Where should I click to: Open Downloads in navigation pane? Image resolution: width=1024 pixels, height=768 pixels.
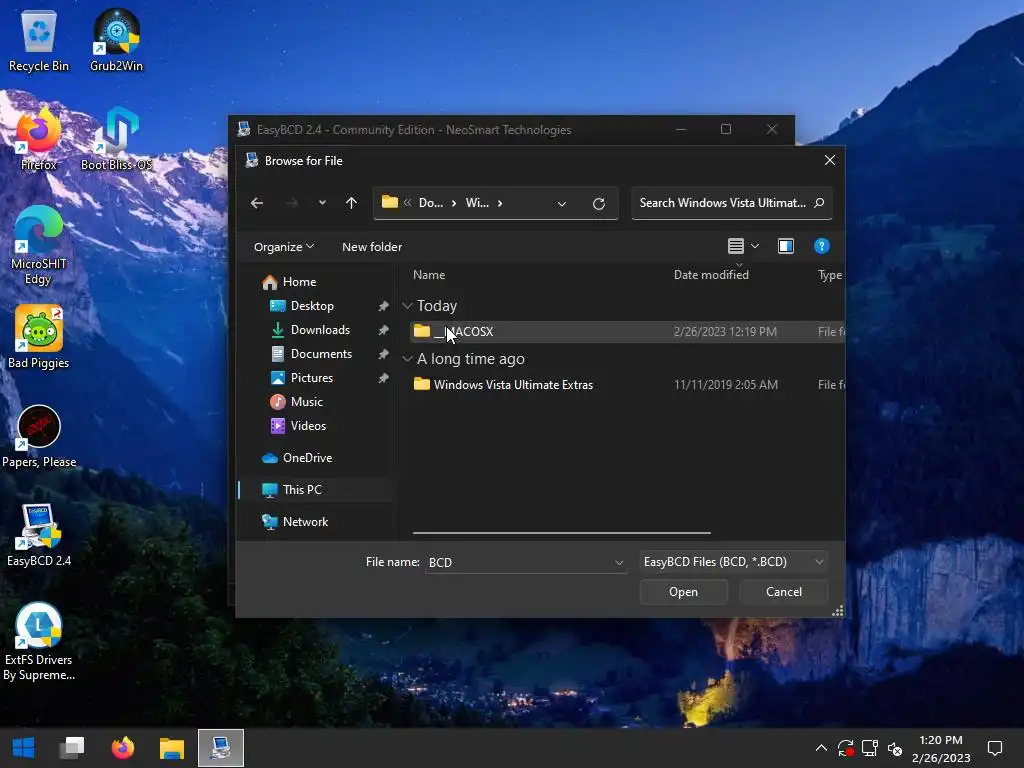click(320, 330)
